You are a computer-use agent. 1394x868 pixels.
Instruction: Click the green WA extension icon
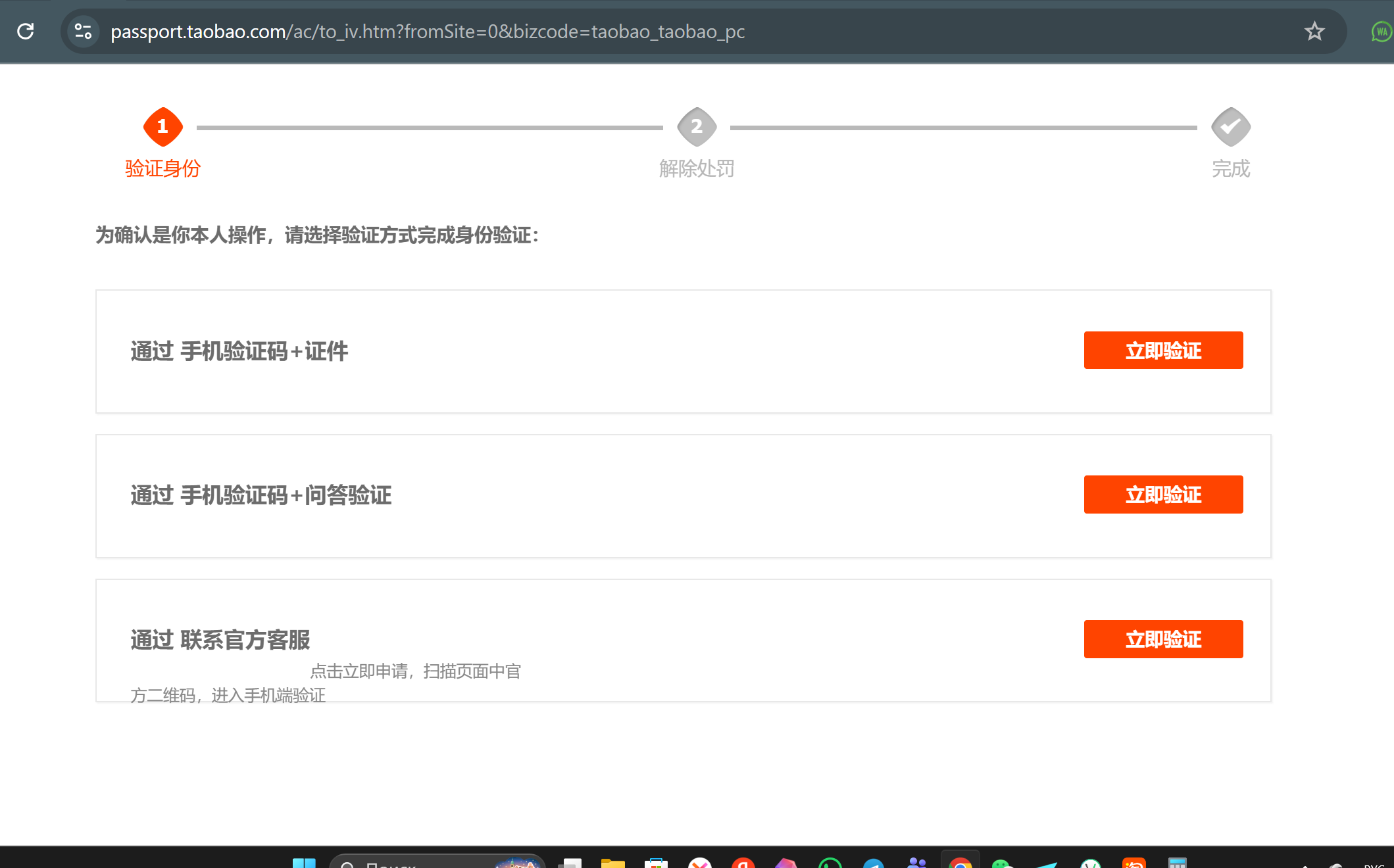tap(1381, 31)
